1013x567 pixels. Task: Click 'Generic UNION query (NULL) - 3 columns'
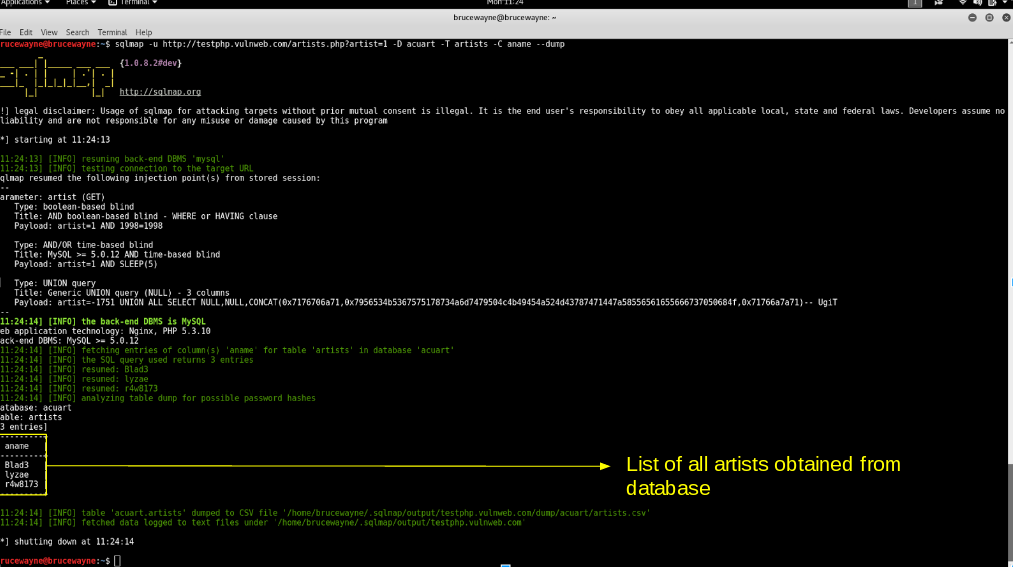coord(122,293)
